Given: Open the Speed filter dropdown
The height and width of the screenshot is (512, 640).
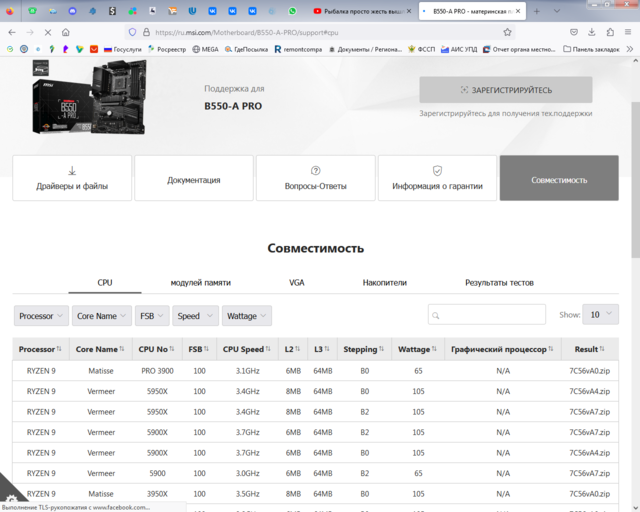Looking at the screenshot, I should pos(194,316).
